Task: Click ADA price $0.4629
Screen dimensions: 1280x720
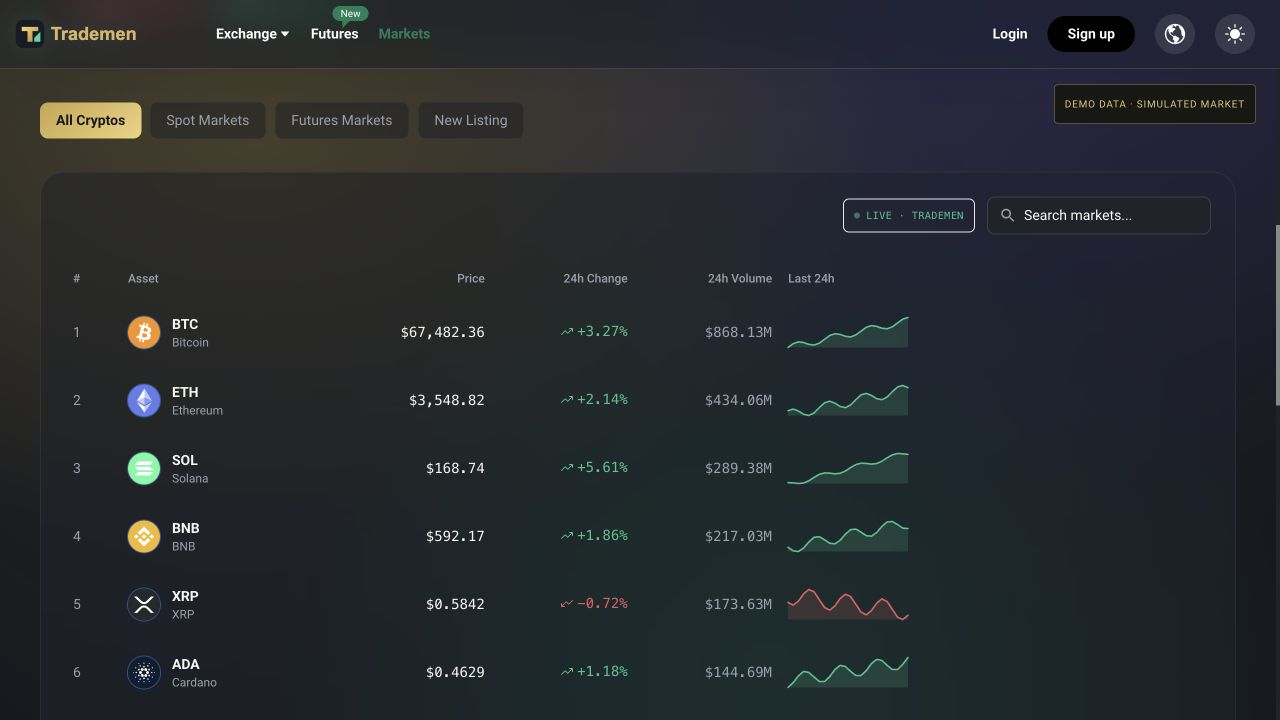Action: (x=455, y=672)
